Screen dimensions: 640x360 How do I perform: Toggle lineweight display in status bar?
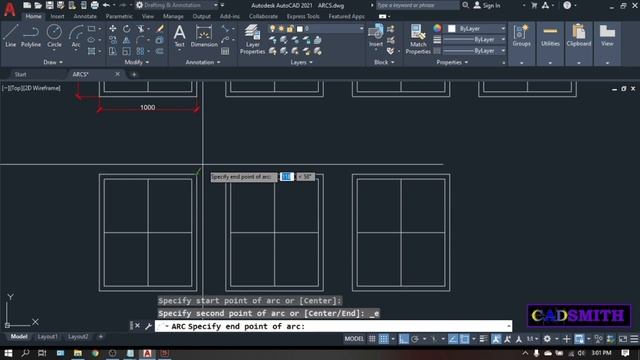point(484,339)
